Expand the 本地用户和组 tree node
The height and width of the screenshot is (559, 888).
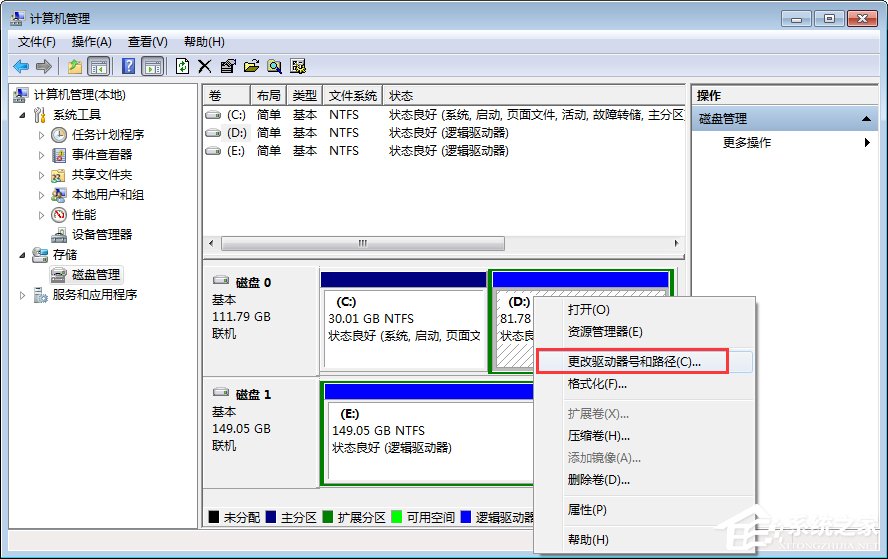tap(41, 195)
